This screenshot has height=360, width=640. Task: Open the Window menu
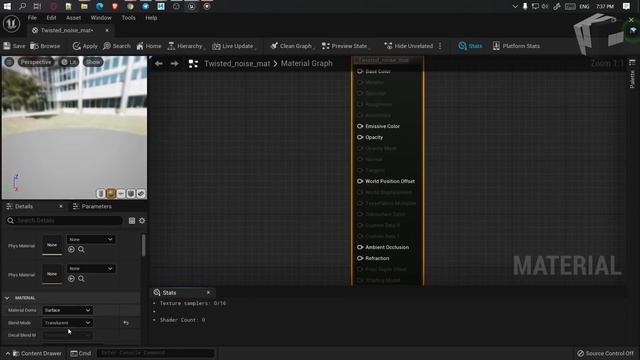coord(101,18)
